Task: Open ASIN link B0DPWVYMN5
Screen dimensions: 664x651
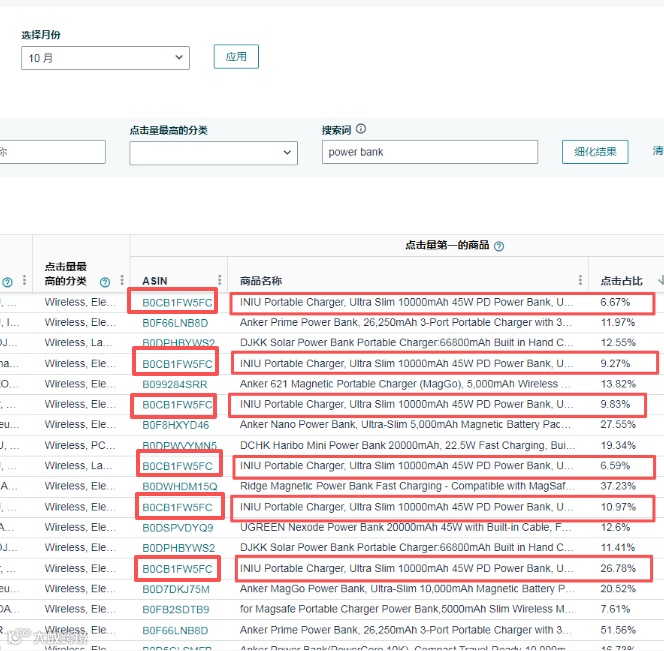Action: point(180,445)
